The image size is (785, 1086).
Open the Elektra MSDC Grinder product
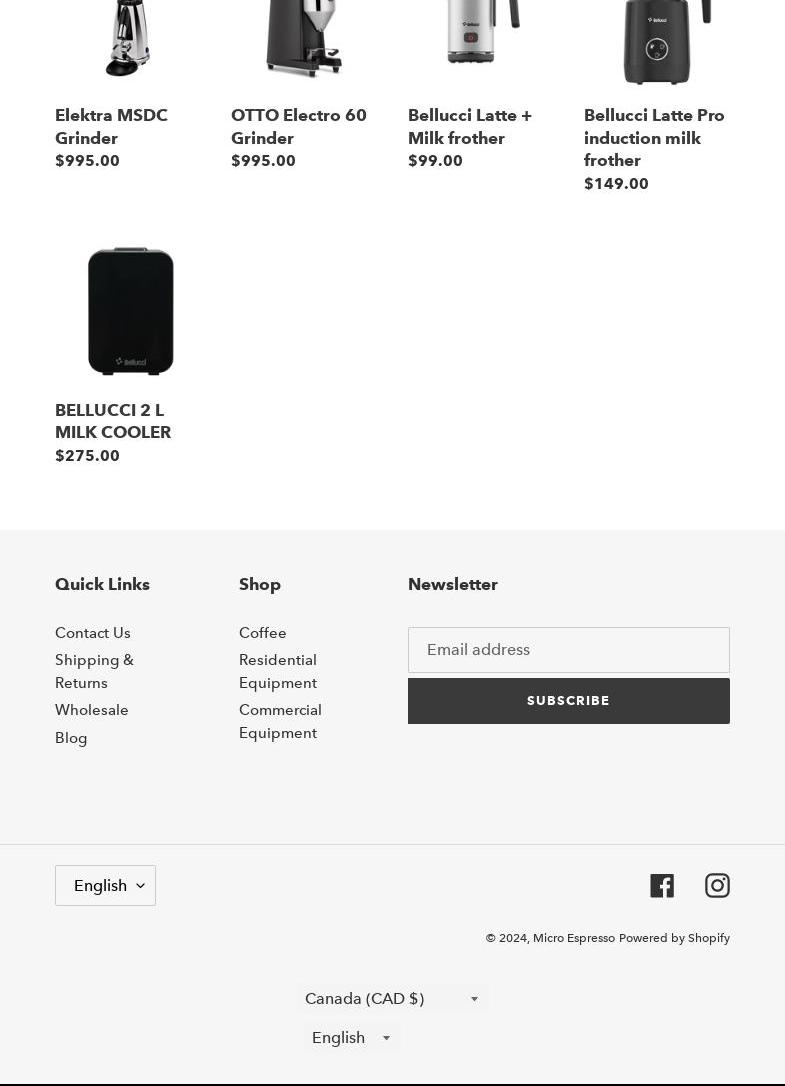pyautogui.click(x=111, y=126)
